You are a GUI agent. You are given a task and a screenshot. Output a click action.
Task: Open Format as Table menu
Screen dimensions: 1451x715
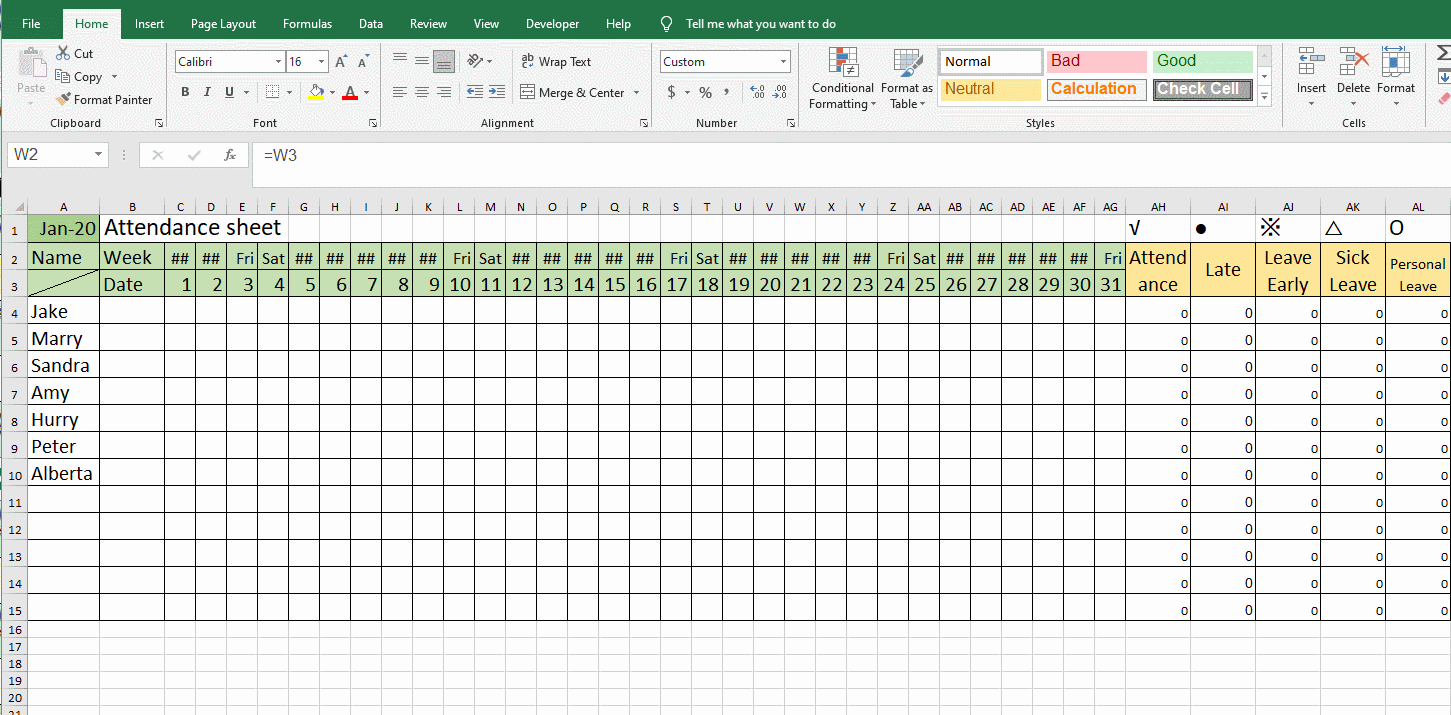[x=907, y=78]
